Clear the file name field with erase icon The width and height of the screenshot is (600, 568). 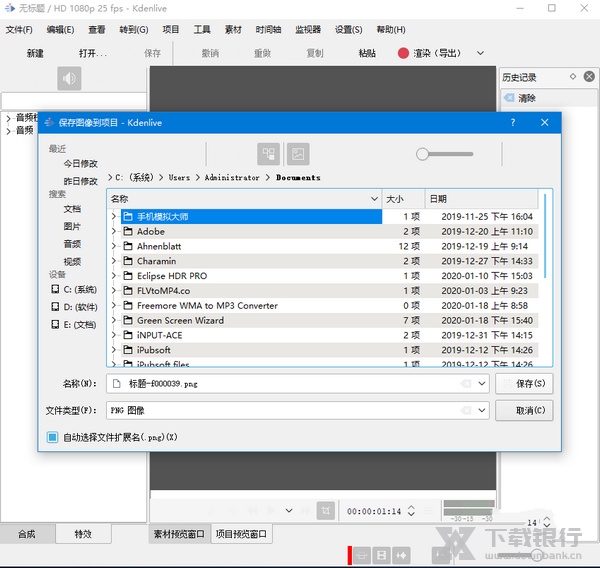coord(466,384)
